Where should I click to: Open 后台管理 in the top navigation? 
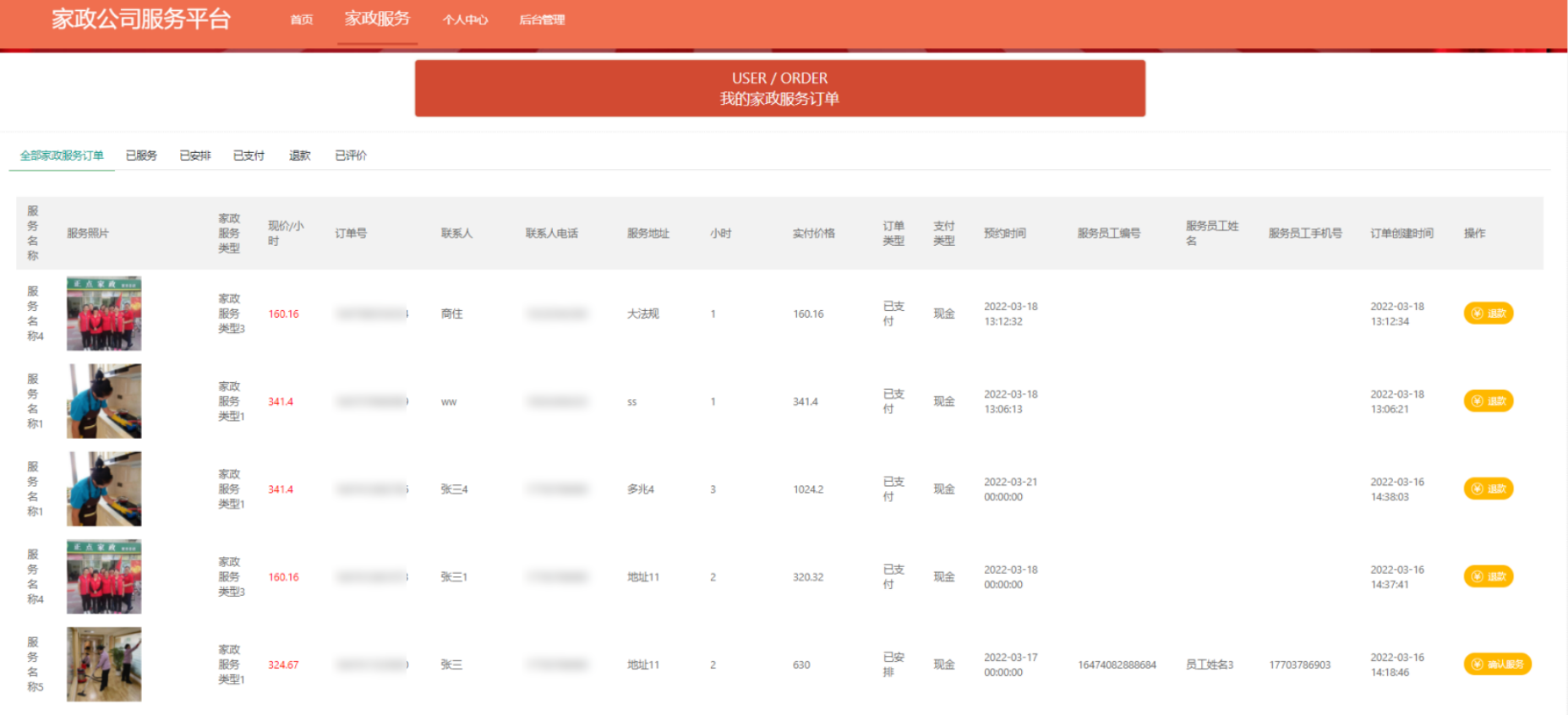(542, 19)
